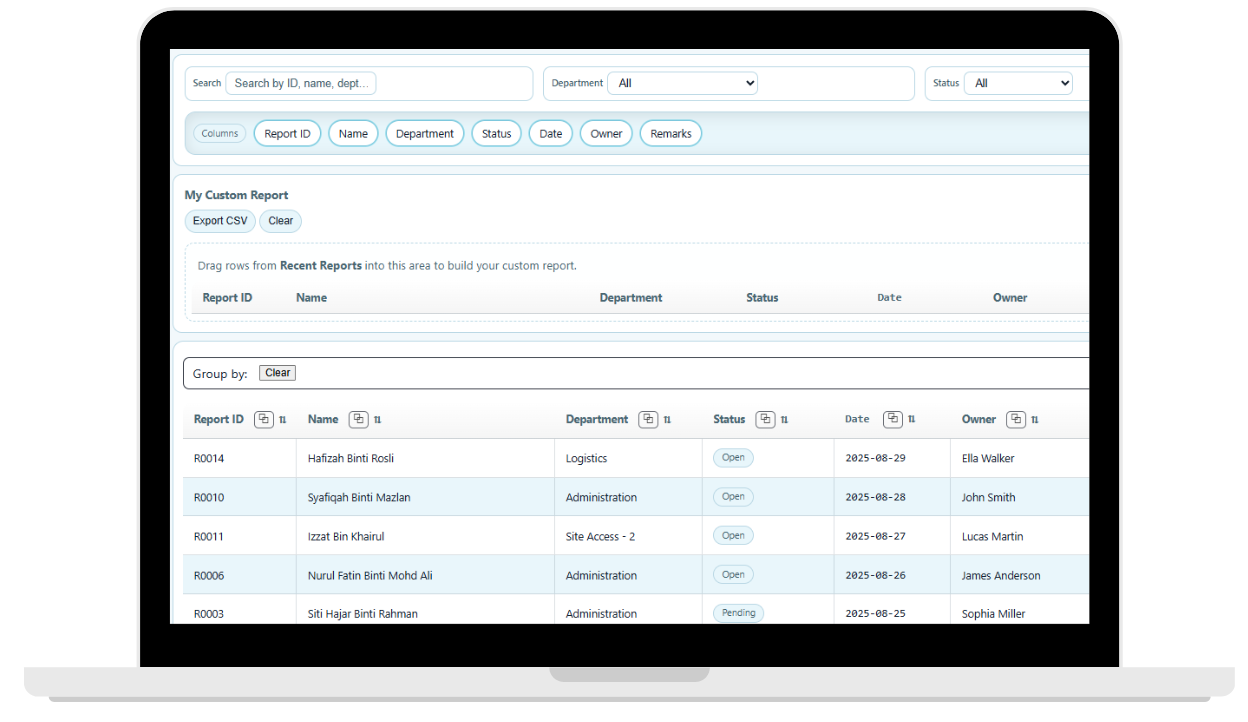1248x722 pixels.
Task: Click the Export CSV button
Action: [219, 220]
